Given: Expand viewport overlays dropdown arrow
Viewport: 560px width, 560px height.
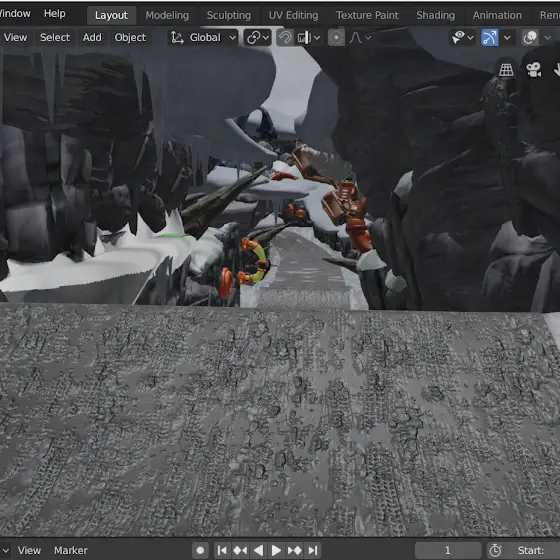Looking at the screenshot, I should (x=547, y=38).
